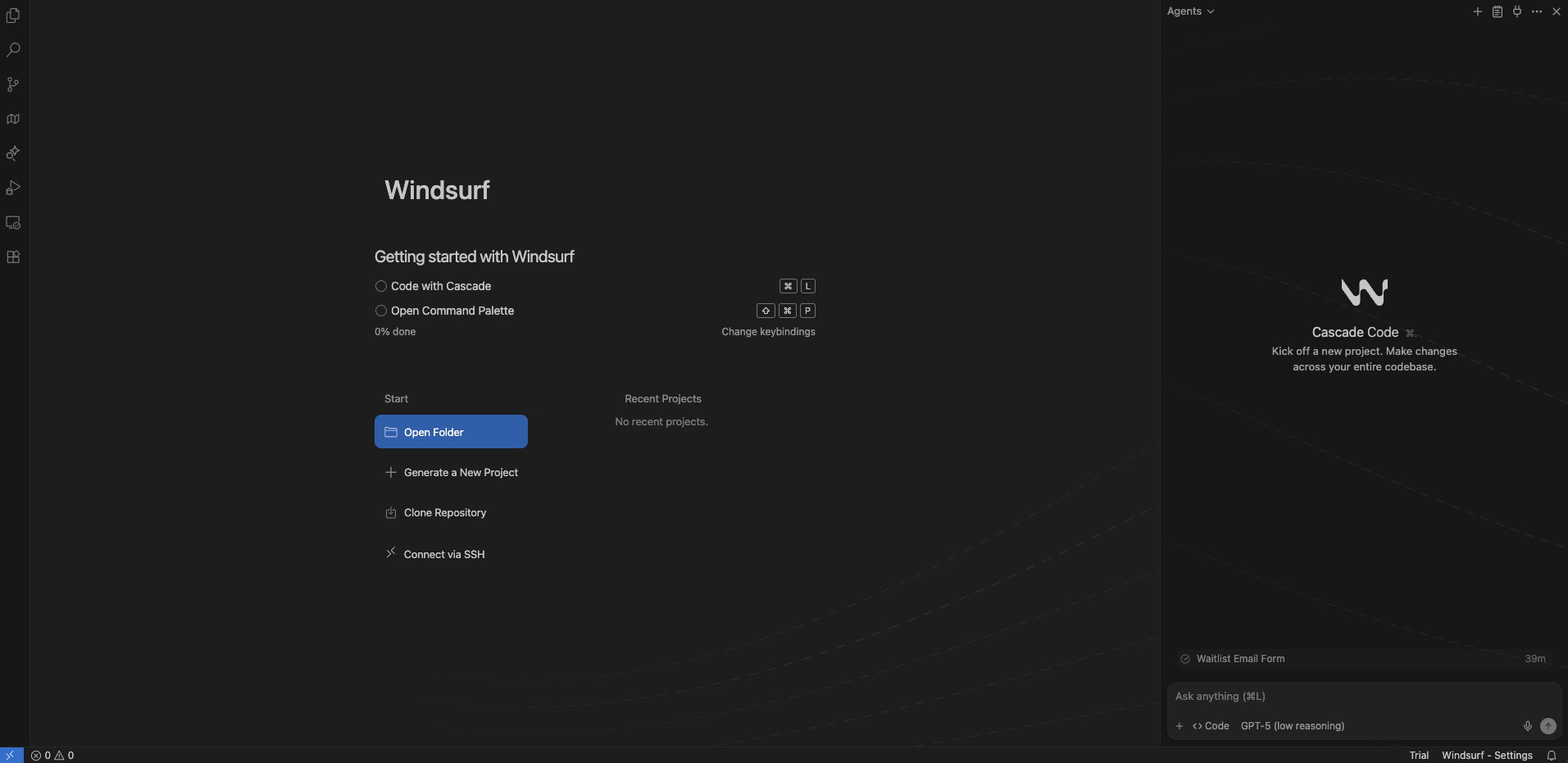This screenshot has width=1568, height=763.
Task: Click the P key badge beside Open Command Palette
Action: (x=808, y=311)
